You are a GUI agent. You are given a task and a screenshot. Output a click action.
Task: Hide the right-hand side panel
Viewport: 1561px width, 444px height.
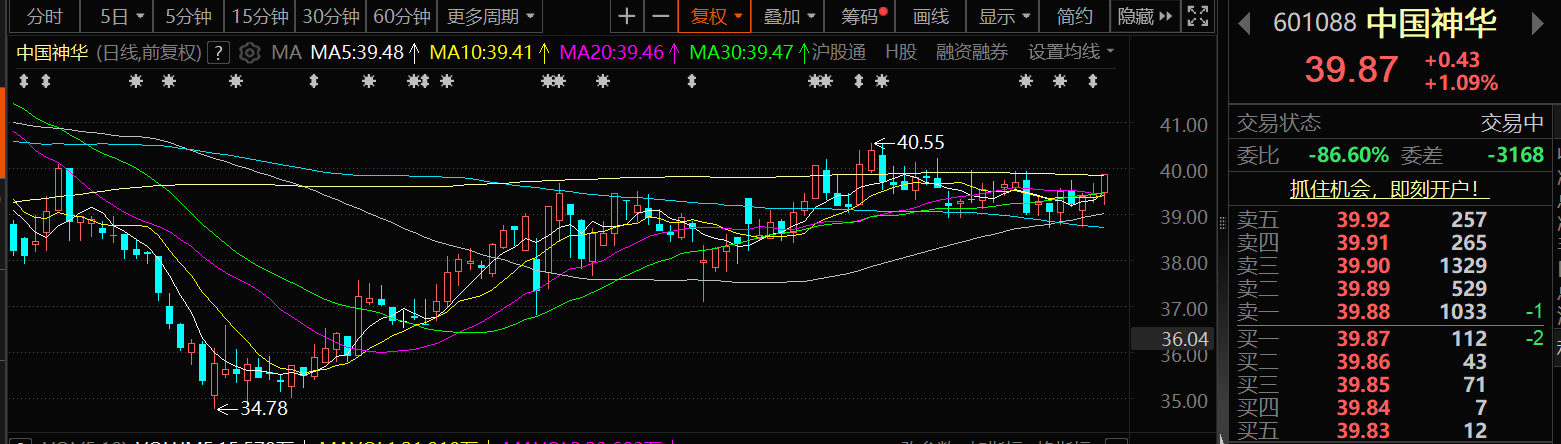pos(1145,16)
